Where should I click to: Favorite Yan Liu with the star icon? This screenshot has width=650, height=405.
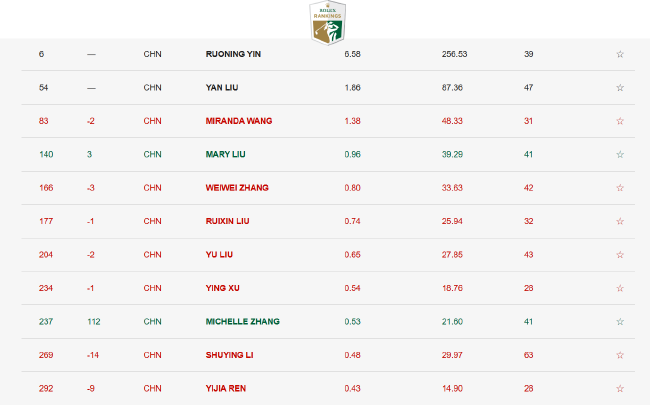point(620,88)
